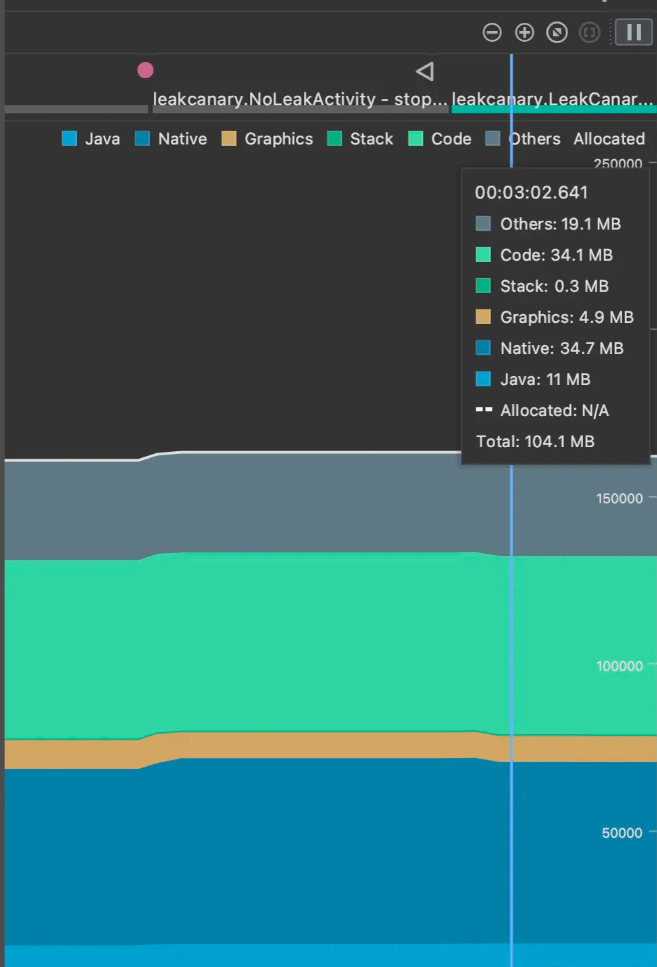
Task: Click the Stack: 0.3 MB tooltip row
Action: (542, 286)
